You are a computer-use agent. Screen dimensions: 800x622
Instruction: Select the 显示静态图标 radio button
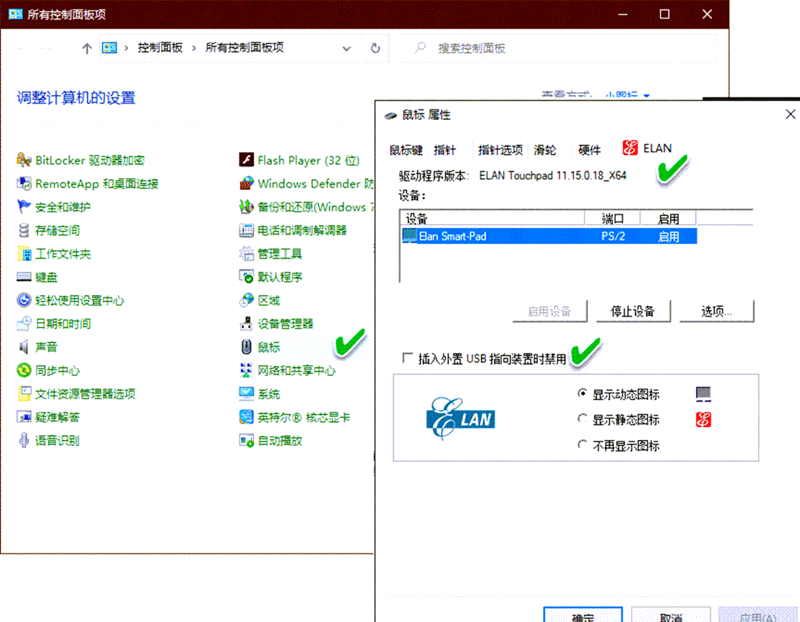(583, 420)
